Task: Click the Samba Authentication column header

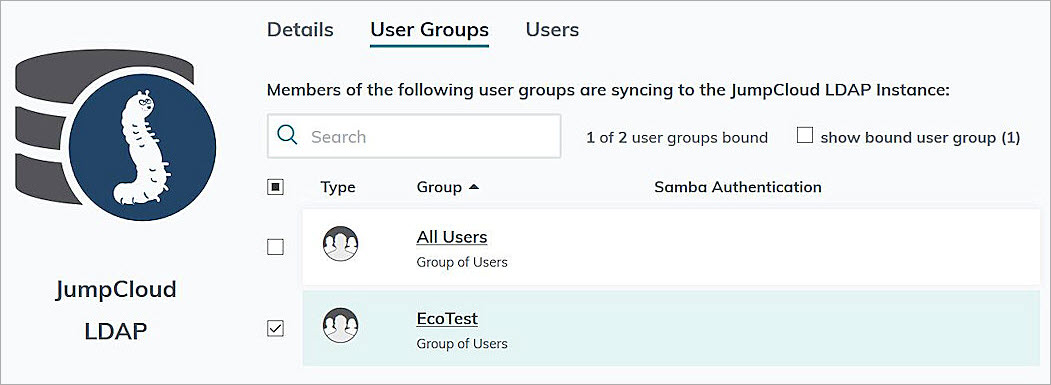Action: pos(737,187)
